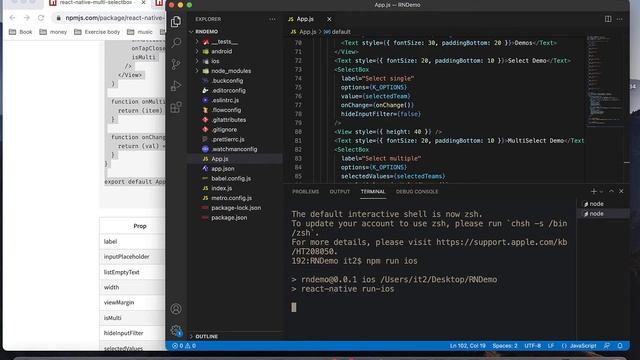Click the feedback icon in status bar
The width and height of the screenshot is (640, 360).
coord(607,346)
